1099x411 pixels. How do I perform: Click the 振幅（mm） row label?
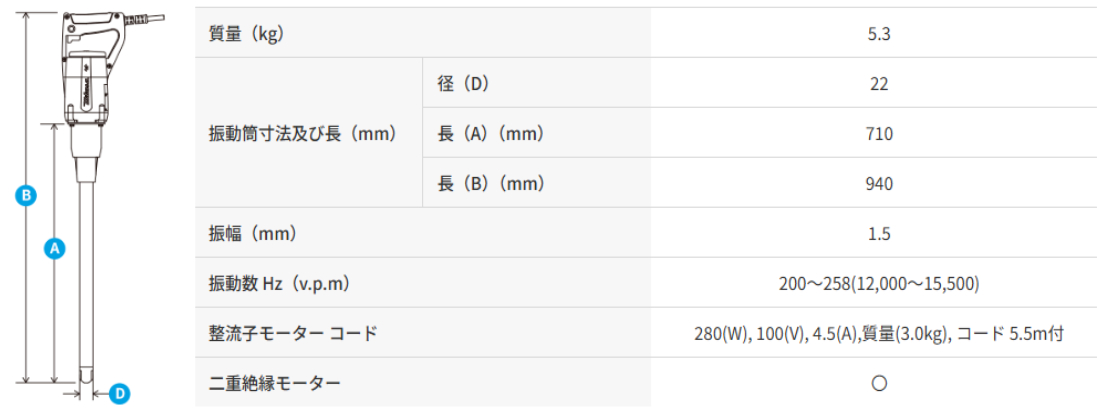coord(252,234)
